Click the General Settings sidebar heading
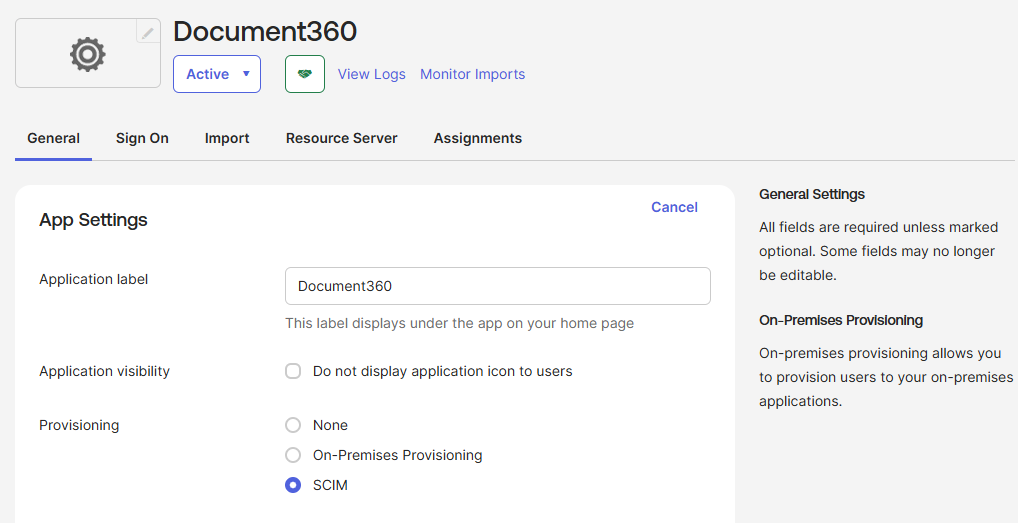This screenshot has width=1018, height=523. click(812, 194)
